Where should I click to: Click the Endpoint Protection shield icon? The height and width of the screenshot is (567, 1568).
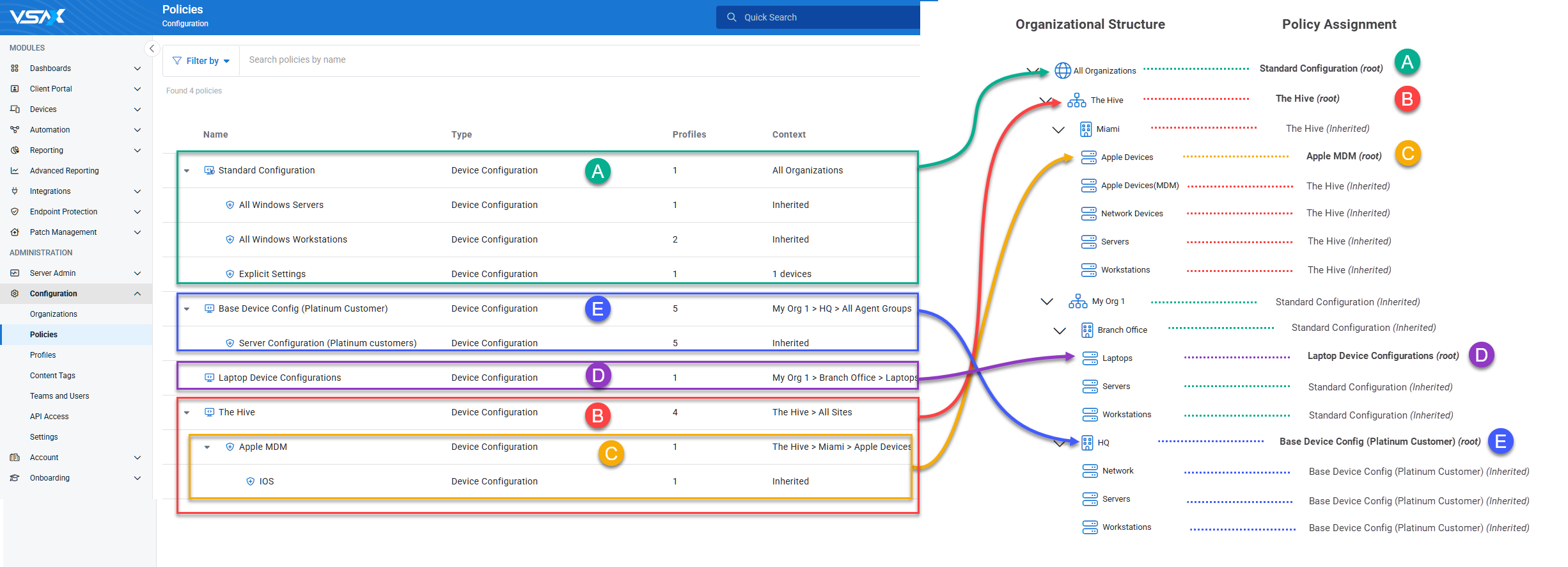point(15,212)
